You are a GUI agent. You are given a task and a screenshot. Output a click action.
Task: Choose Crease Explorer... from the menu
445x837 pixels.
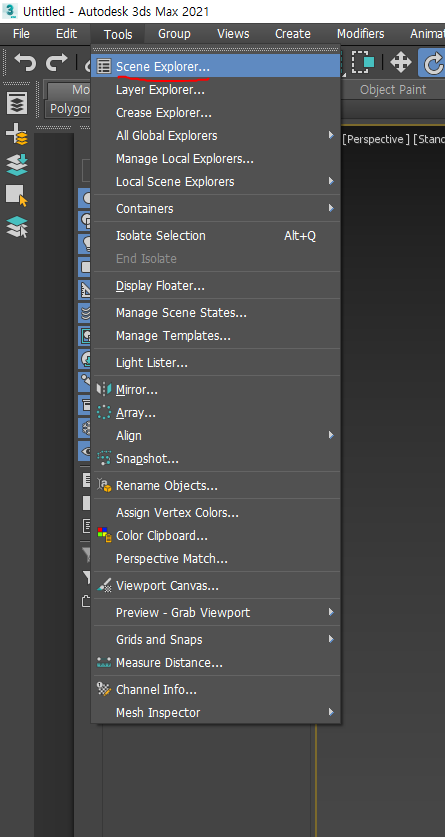point(216,113)
